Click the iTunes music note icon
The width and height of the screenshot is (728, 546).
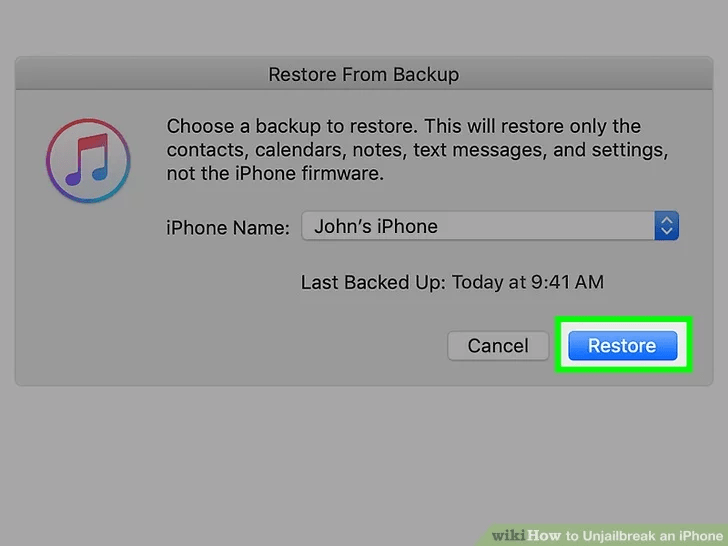pyautogui.click(x=87, y=162)
